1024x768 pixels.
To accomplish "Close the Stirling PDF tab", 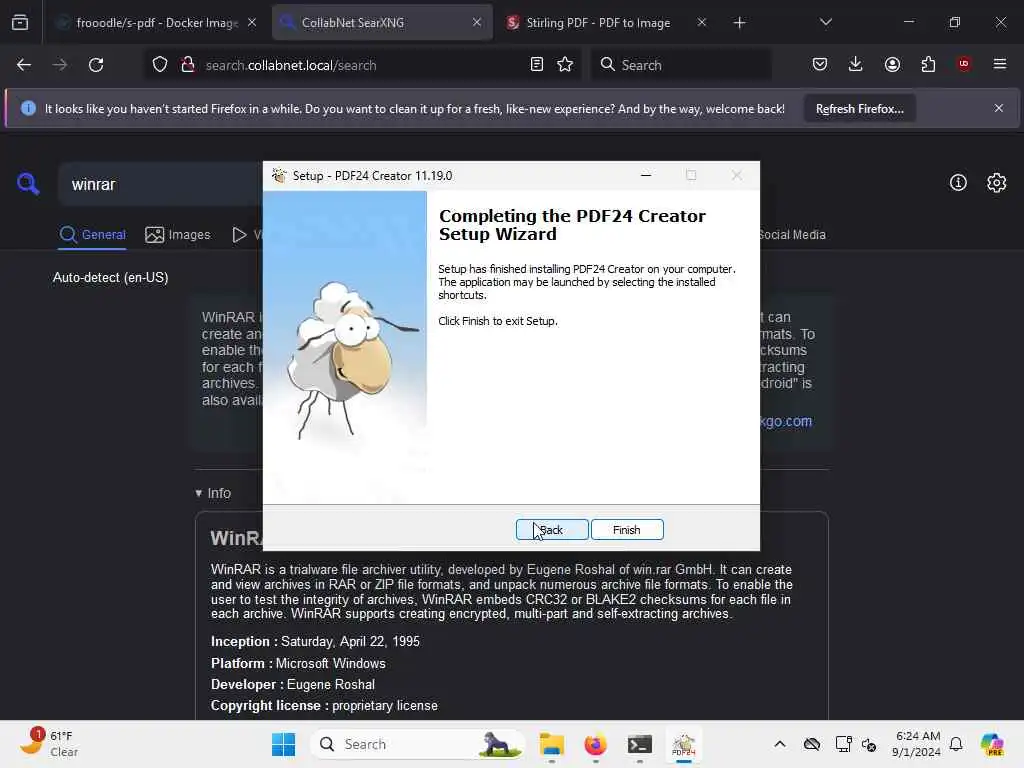I will click(701, 23).
